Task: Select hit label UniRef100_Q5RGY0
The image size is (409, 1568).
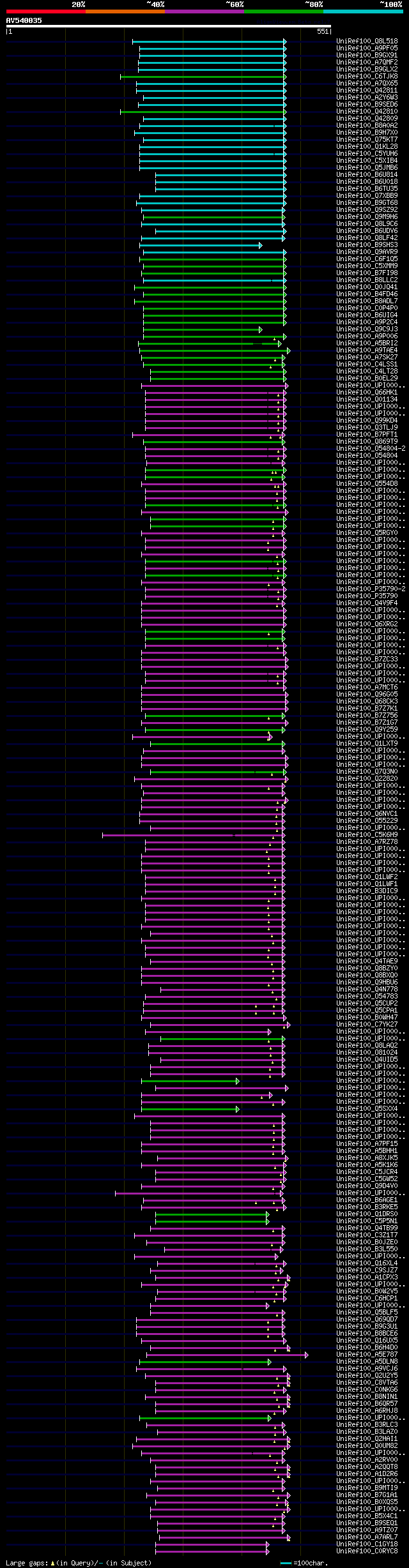Action: click(x=367, y=533)
